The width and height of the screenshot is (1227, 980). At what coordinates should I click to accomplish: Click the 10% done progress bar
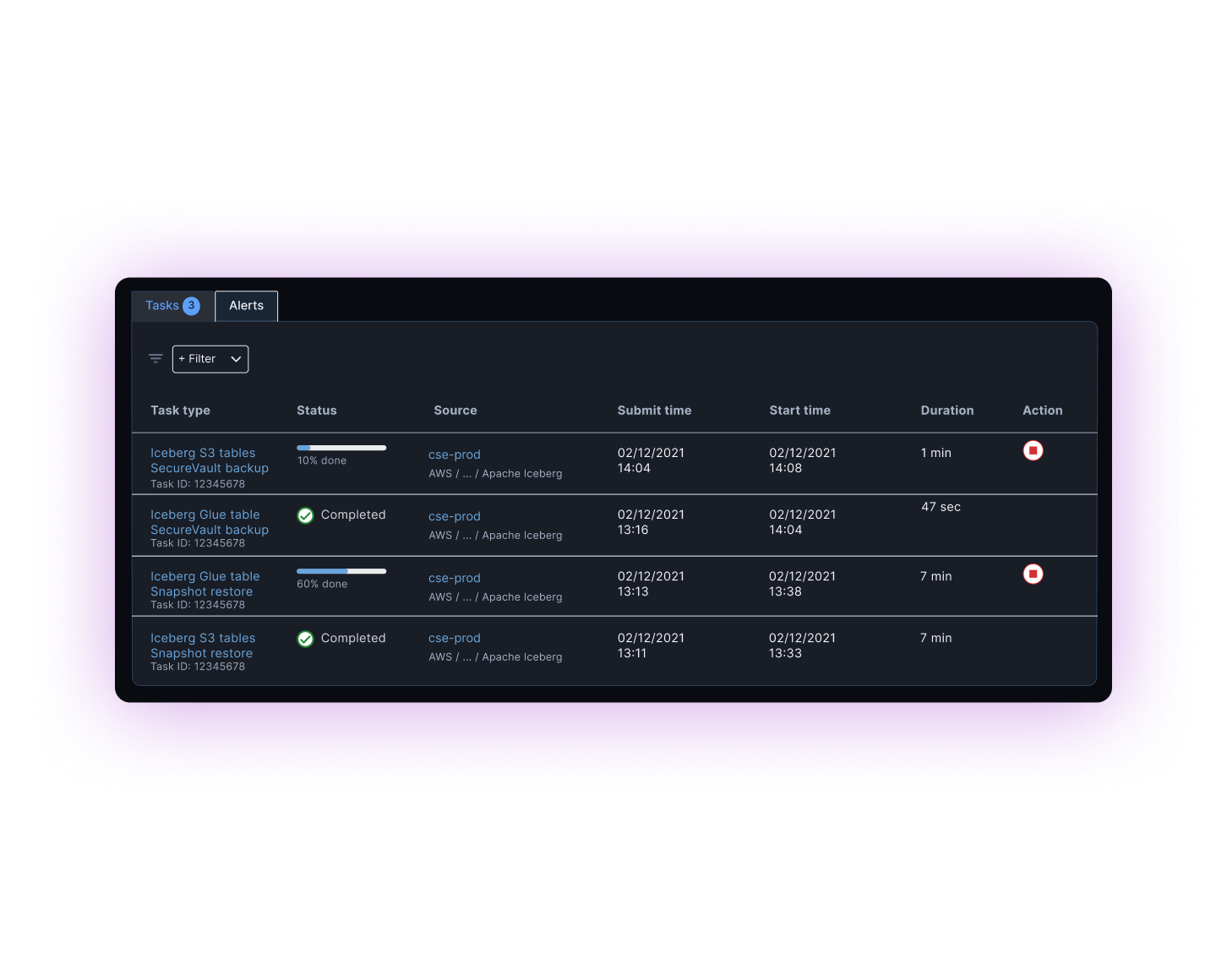[x=341, y=448]
